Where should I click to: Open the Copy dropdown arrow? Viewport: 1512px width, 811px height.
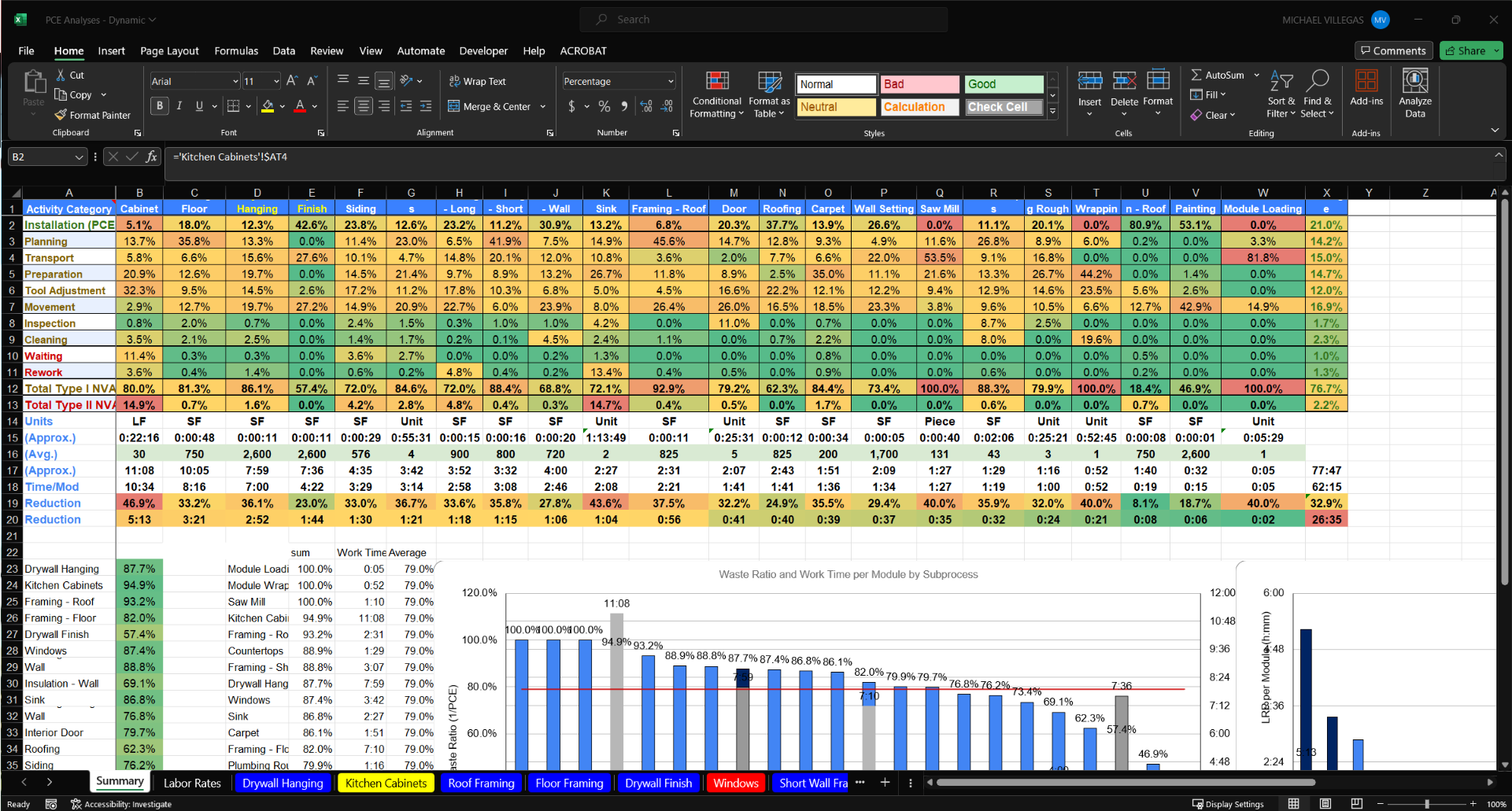103,94
